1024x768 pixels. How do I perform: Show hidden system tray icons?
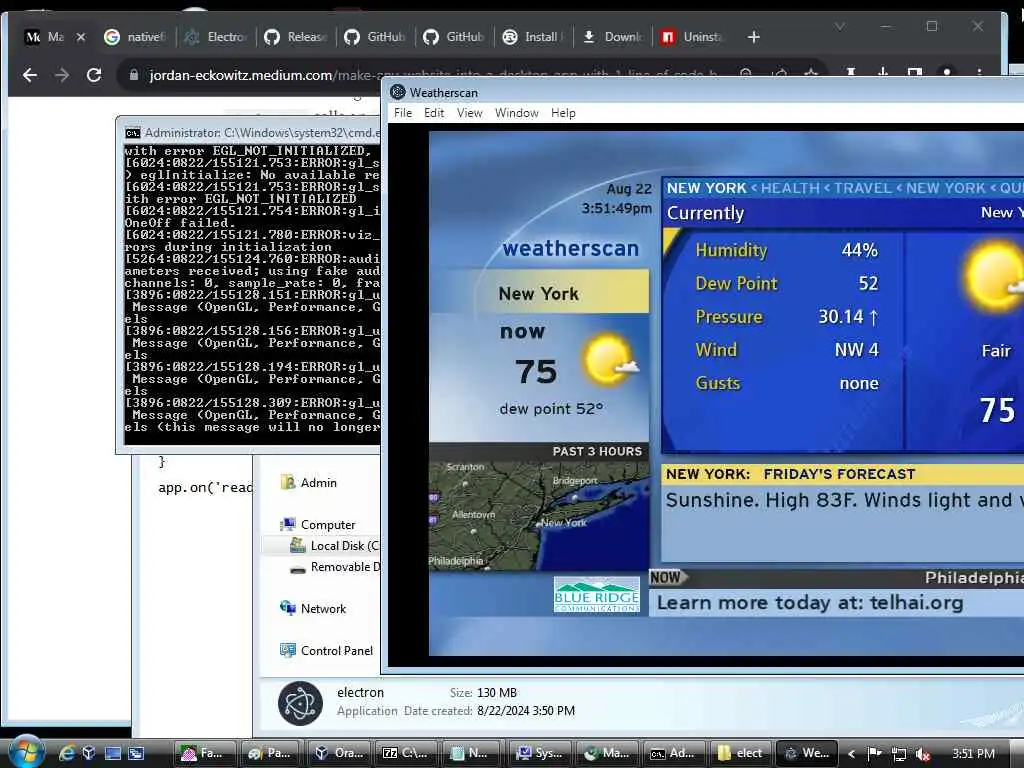click(x=852, y=754)
